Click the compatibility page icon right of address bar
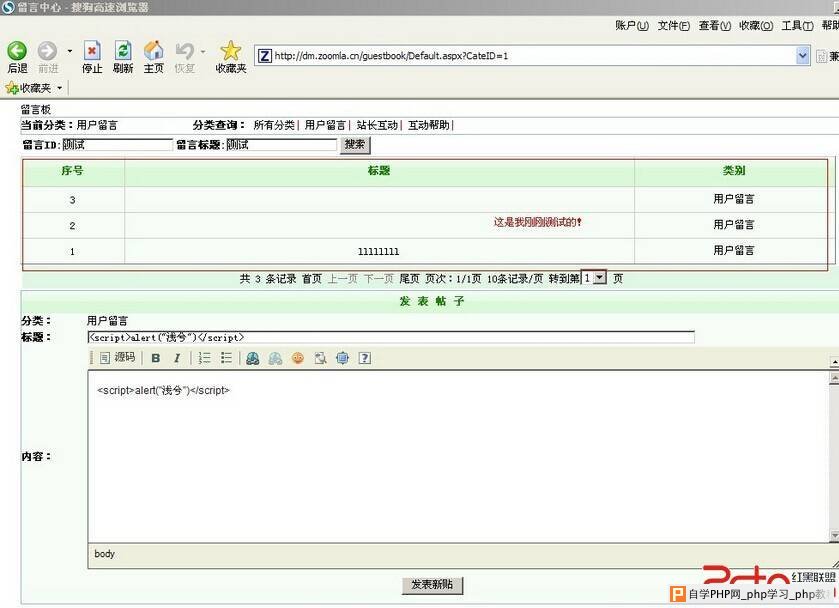Image resolution: width=839 pixels, height=608 pixels. (x=822, y=56)
